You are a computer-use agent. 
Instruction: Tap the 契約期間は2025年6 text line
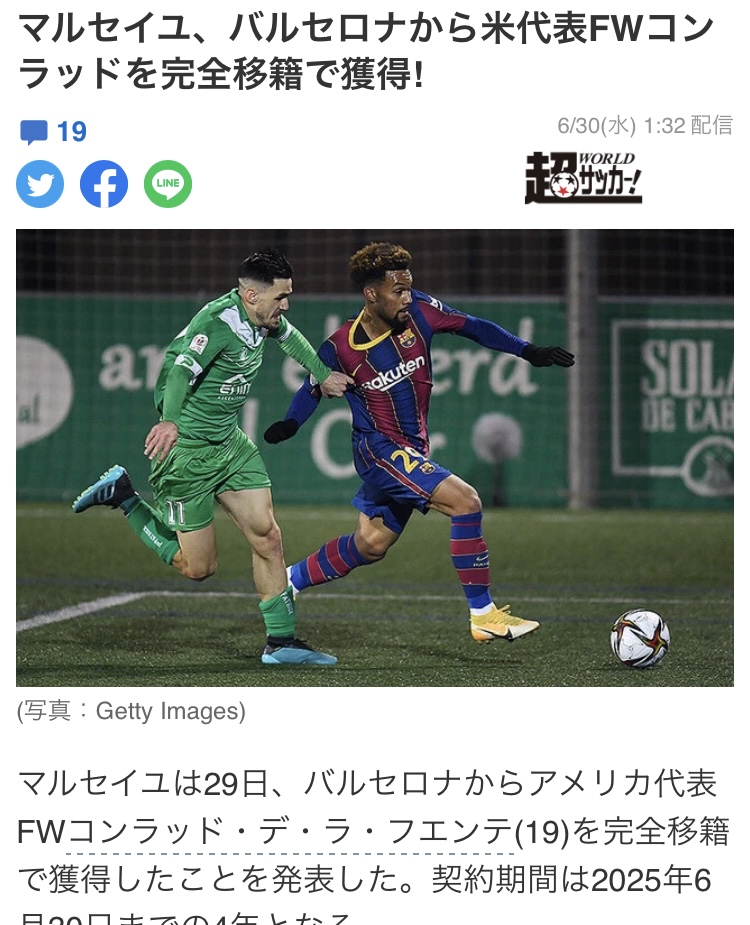[x=571, y=880]
